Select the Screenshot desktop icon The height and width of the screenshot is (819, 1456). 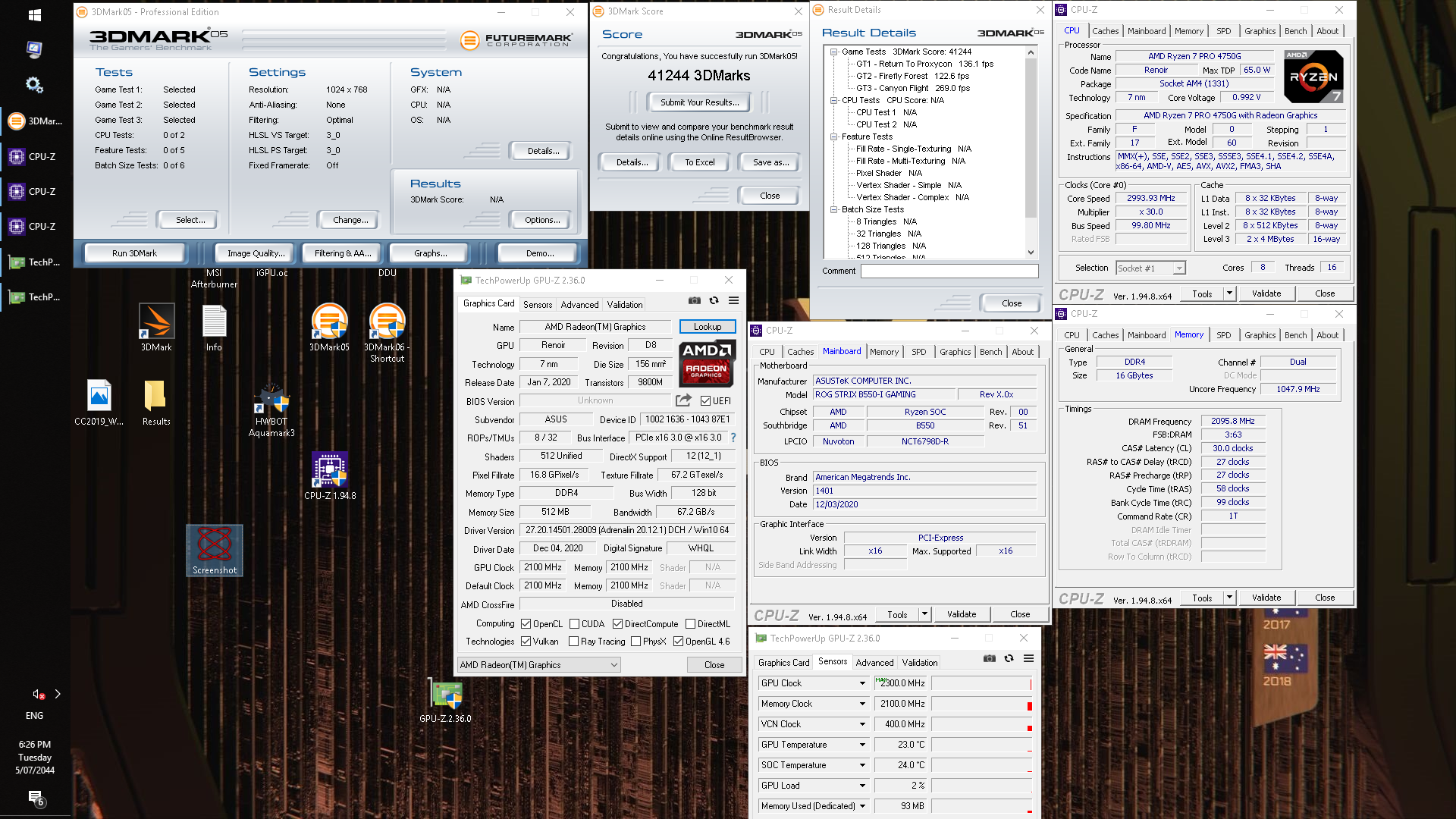click(215, 550)
